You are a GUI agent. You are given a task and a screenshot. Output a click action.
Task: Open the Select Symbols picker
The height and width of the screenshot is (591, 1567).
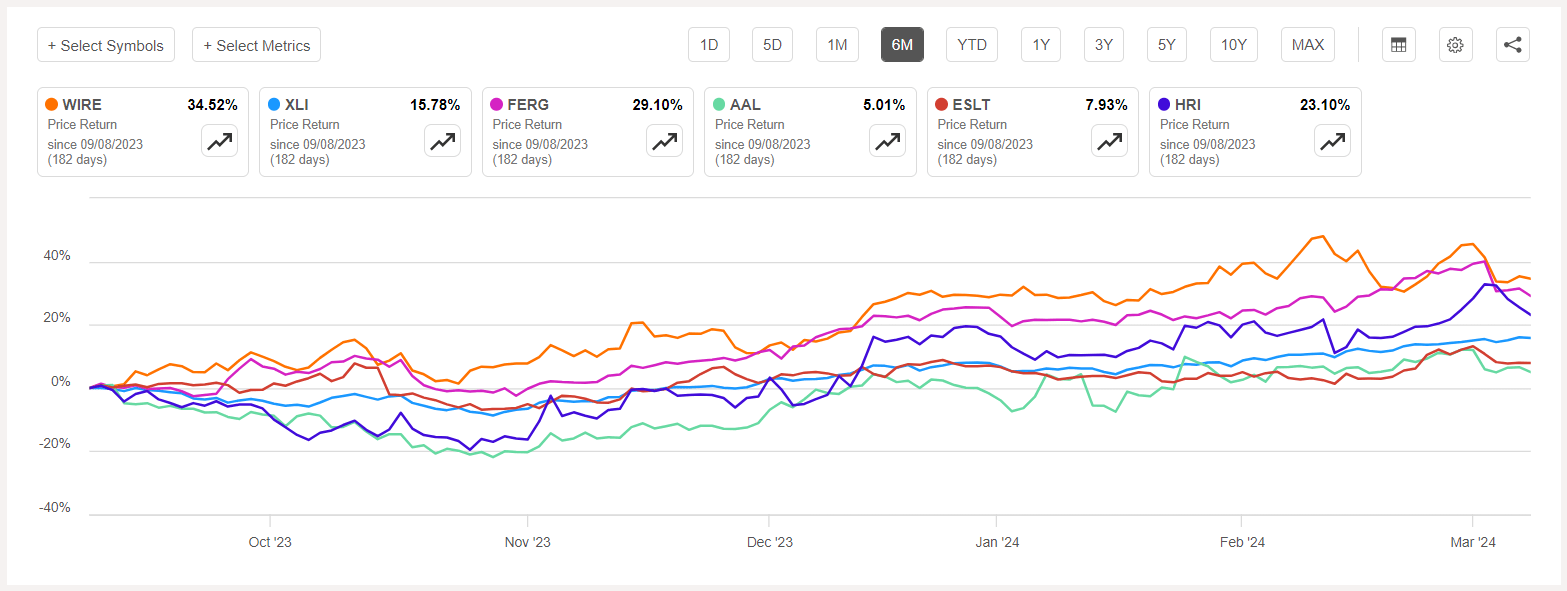[106, 44]
